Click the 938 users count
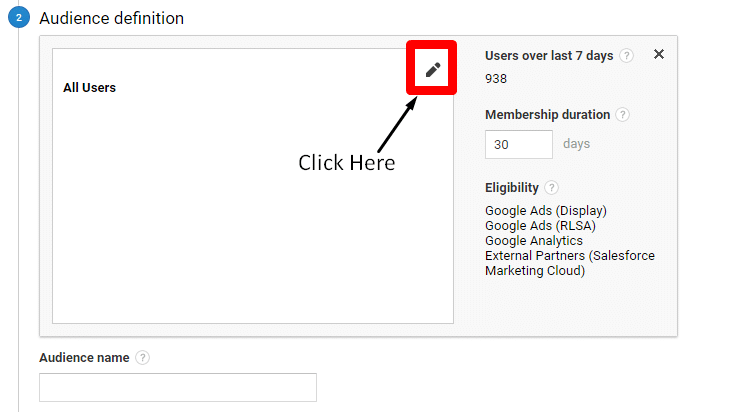The image size is (744, 412). click(x=496, y=78)
